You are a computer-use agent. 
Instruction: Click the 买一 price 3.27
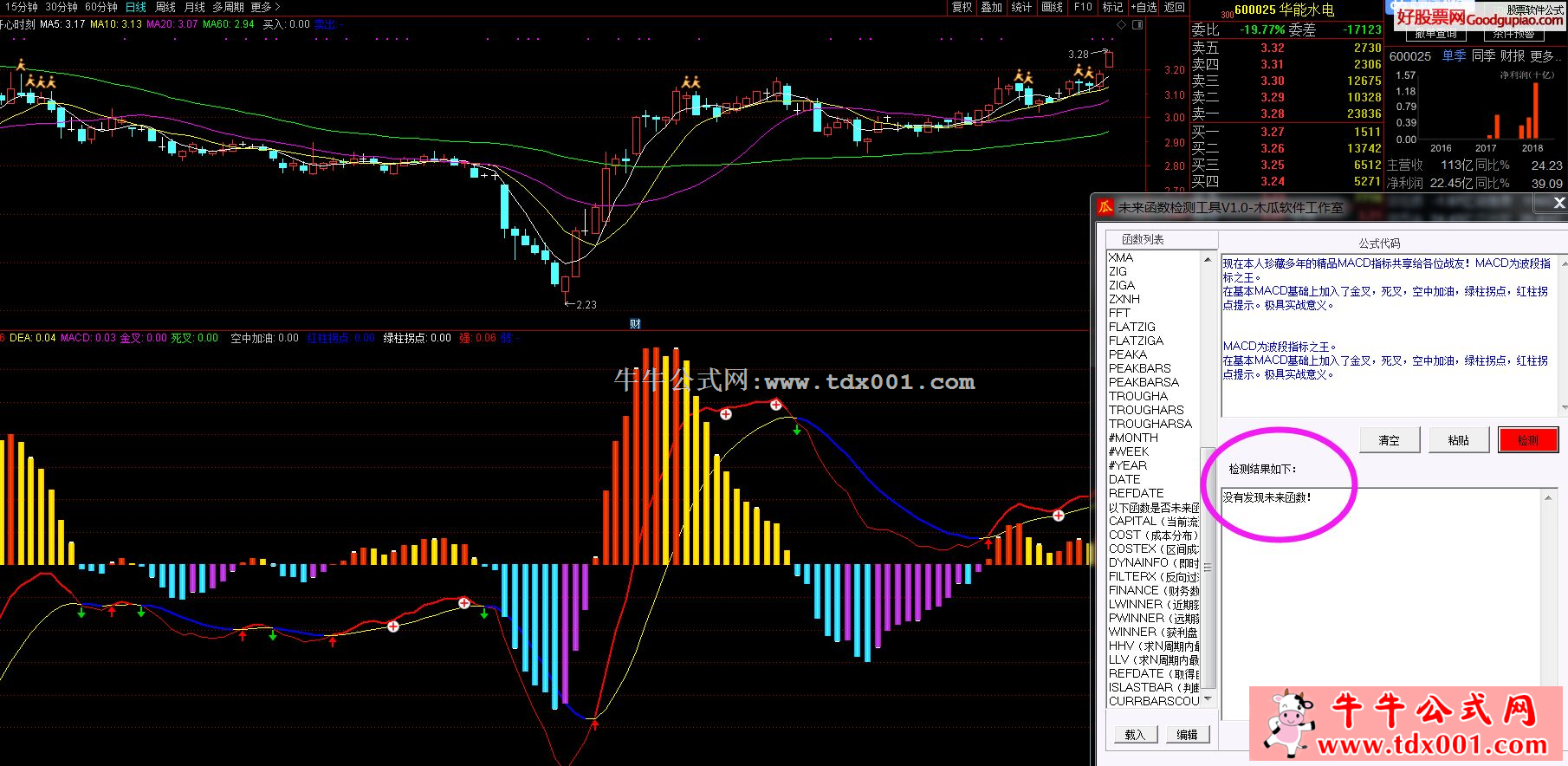click(1273, 132)
